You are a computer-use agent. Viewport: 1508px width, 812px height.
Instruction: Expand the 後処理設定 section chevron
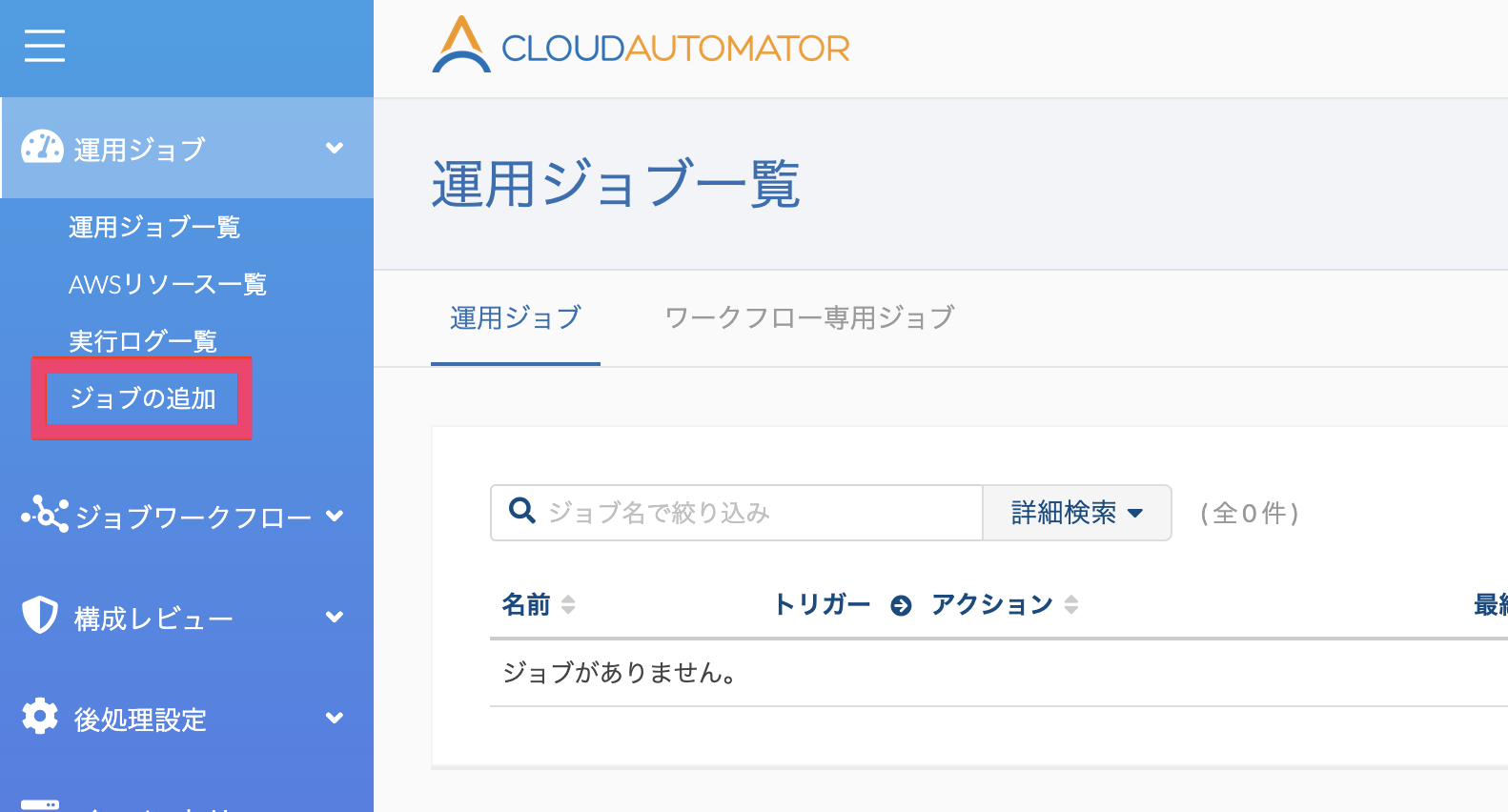pyautogui.click(x=335, y=718)
